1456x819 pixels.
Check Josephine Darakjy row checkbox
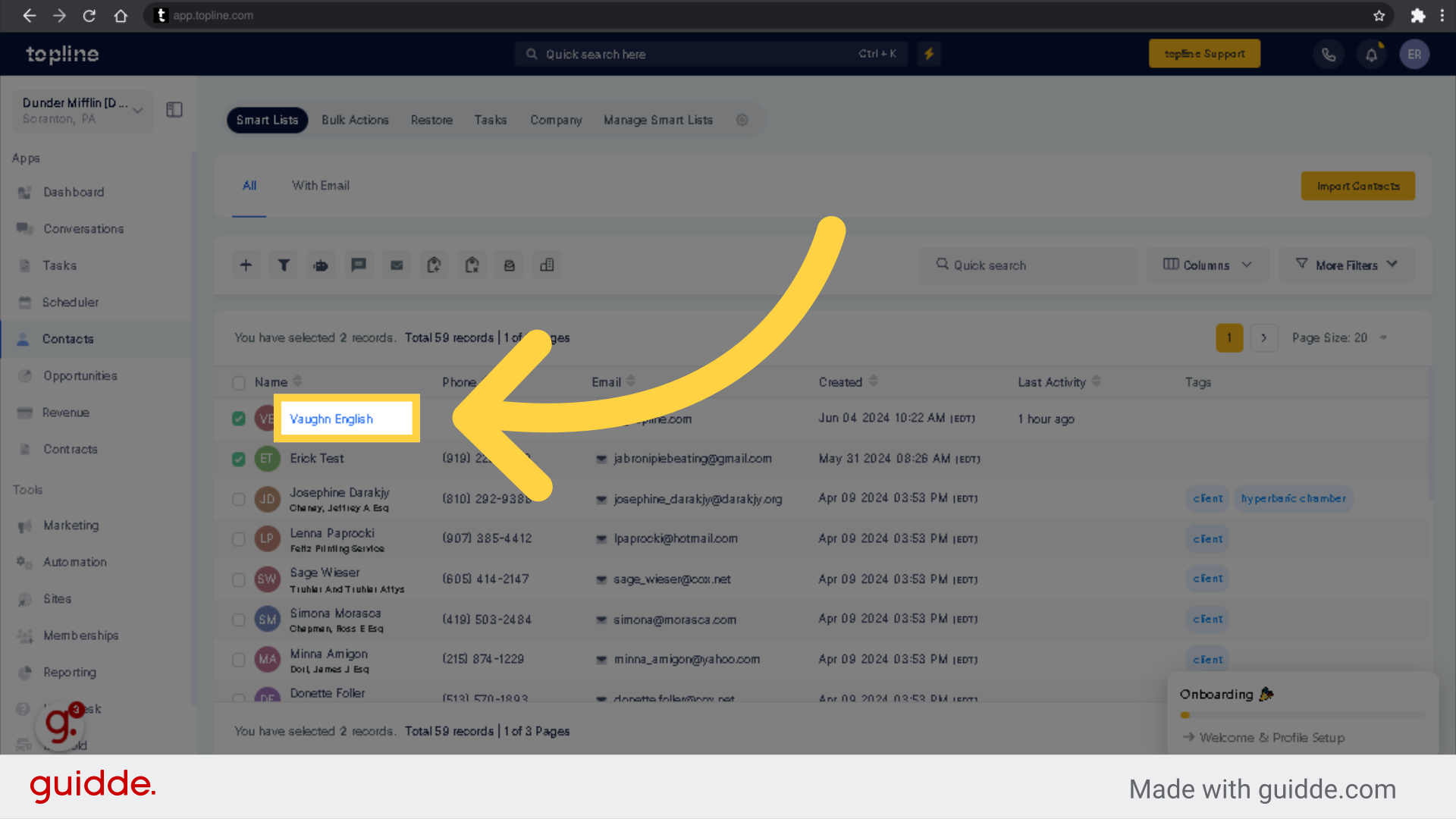click(239, 499)
